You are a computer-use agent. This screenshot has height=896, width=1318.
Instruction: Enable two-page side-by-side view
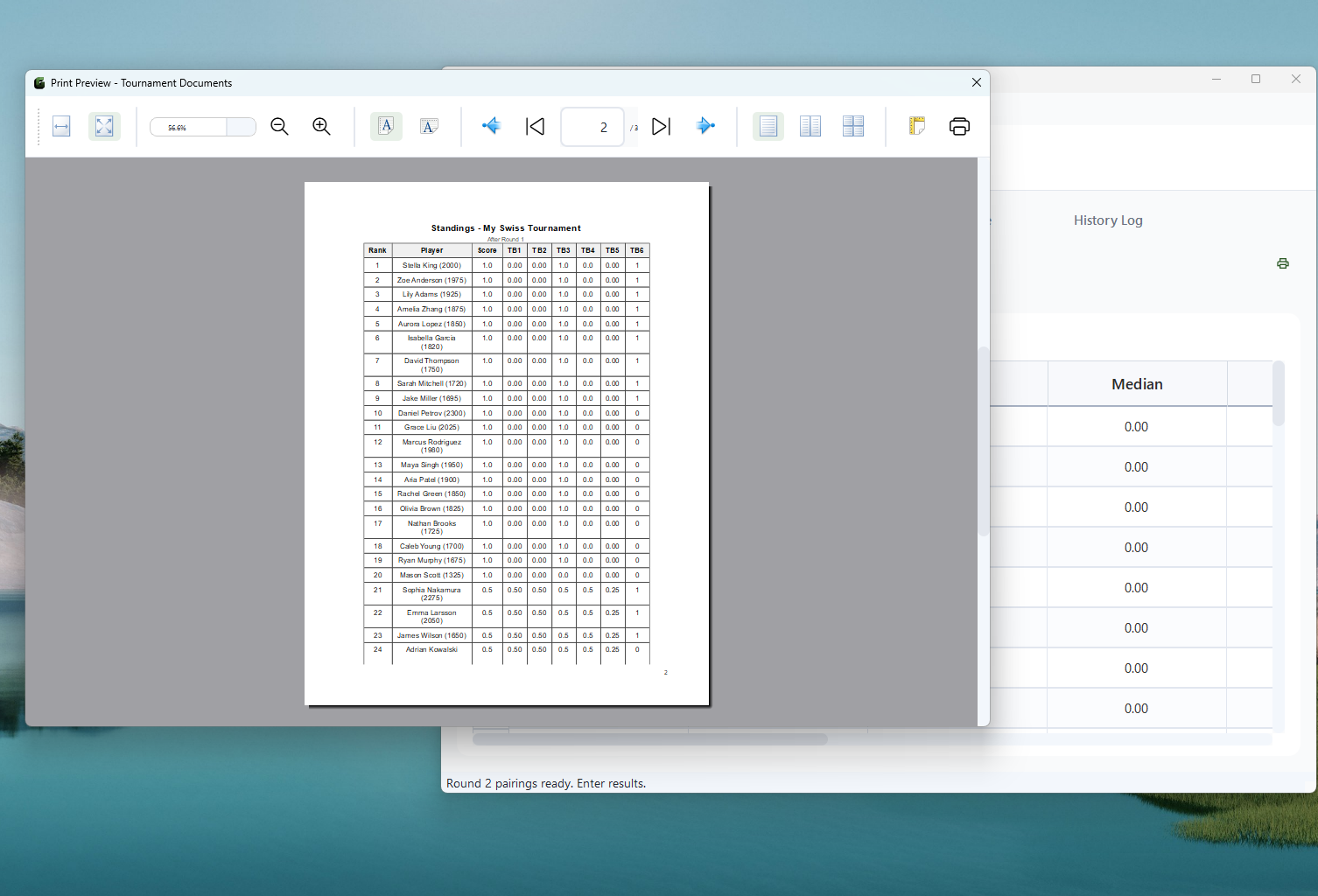[810, 126]
